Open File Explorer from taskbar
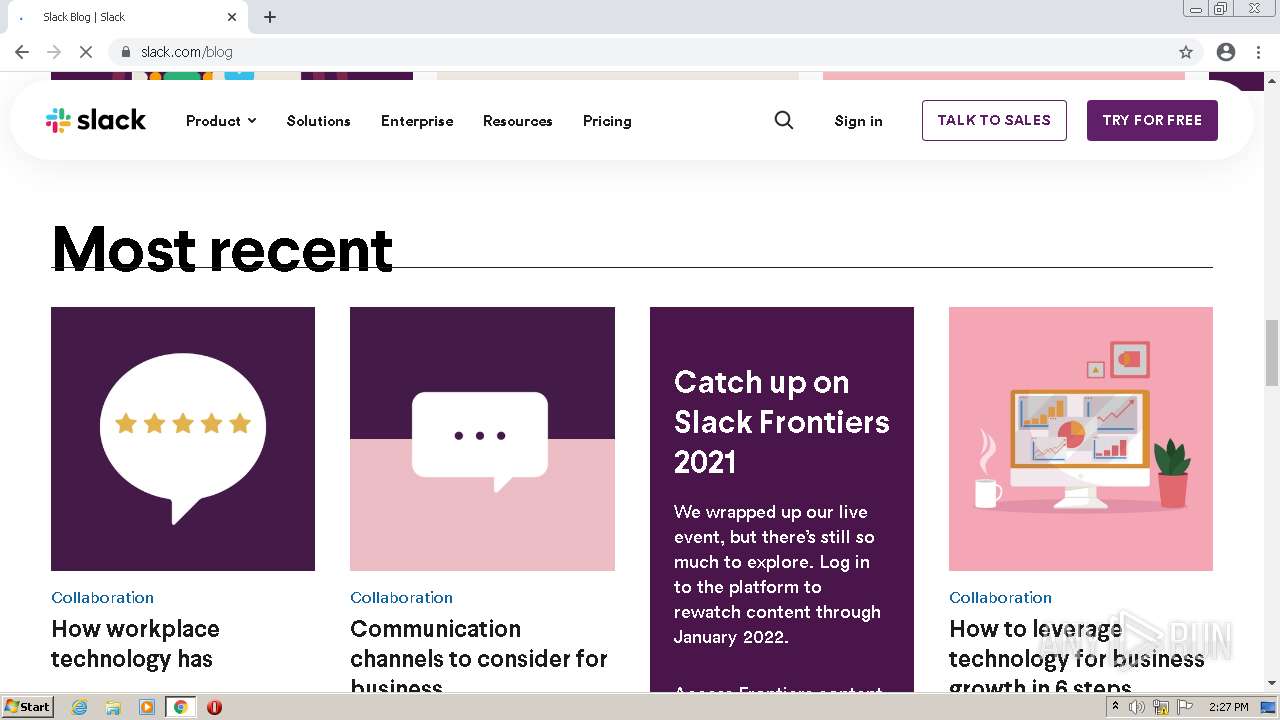This screenshot has height=720, width=1280. pos(113,707)
